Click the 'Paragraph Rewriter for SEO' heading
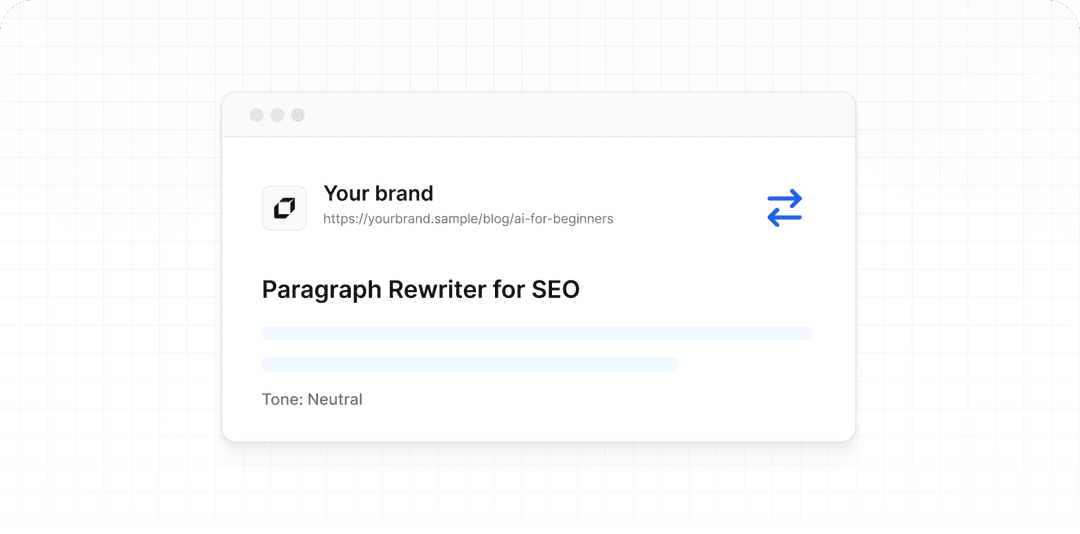This screenshot has height=534, width=1080. point(420,289)
